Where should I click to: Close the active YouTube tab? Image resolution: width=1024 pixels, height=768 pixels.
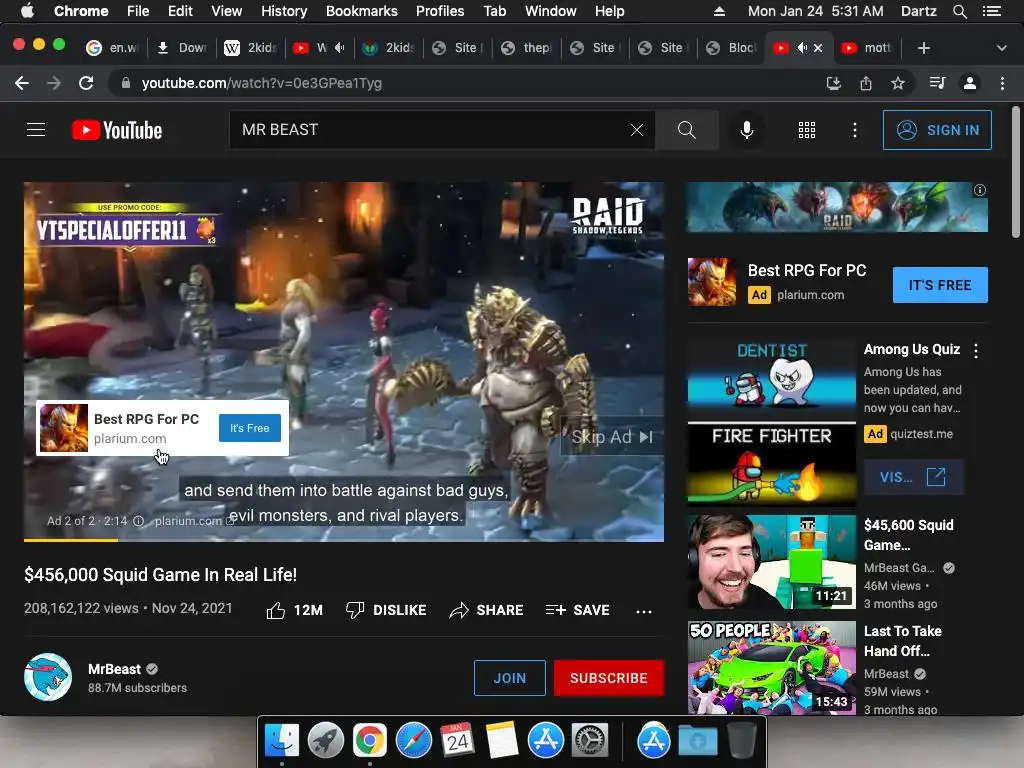tap(818, 48)
